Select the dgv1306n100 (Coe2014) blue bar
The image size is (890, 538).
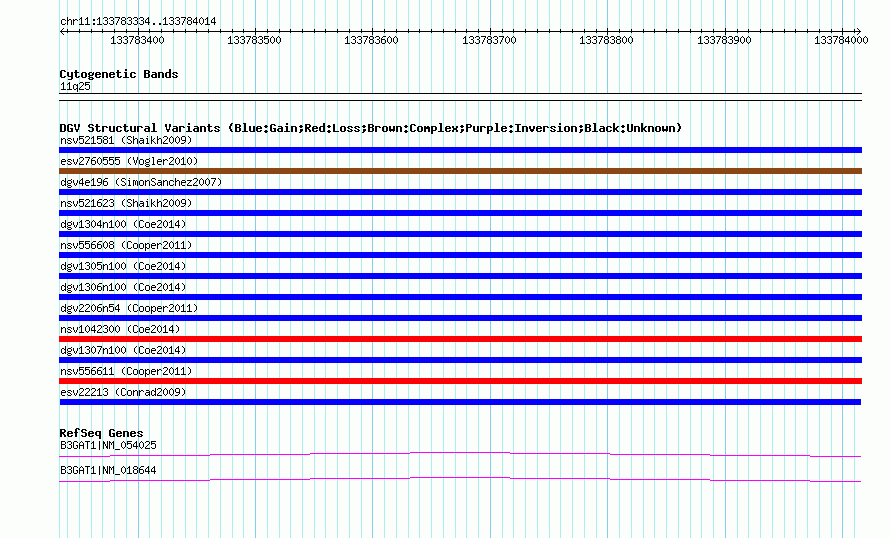click(460, 297)
